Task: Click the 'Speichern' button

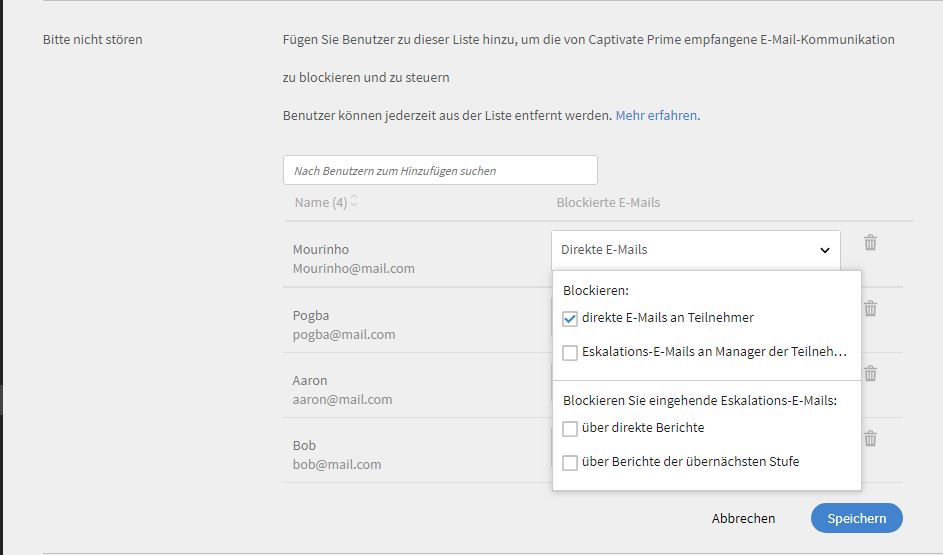Action: (856, 518)
